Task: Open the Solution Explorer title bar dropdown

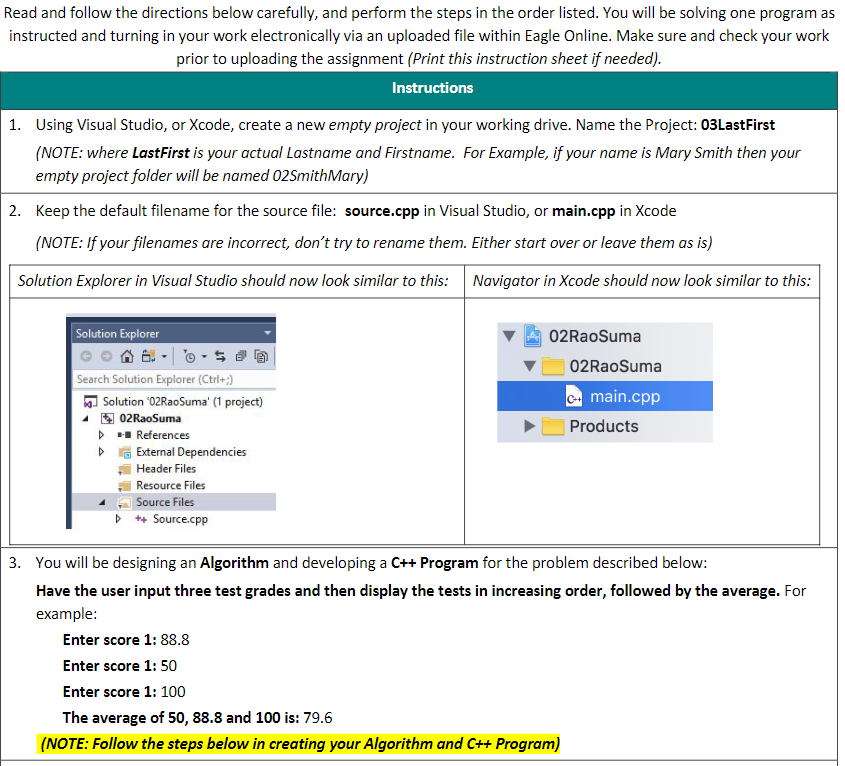Action: [x=267, y=334]
